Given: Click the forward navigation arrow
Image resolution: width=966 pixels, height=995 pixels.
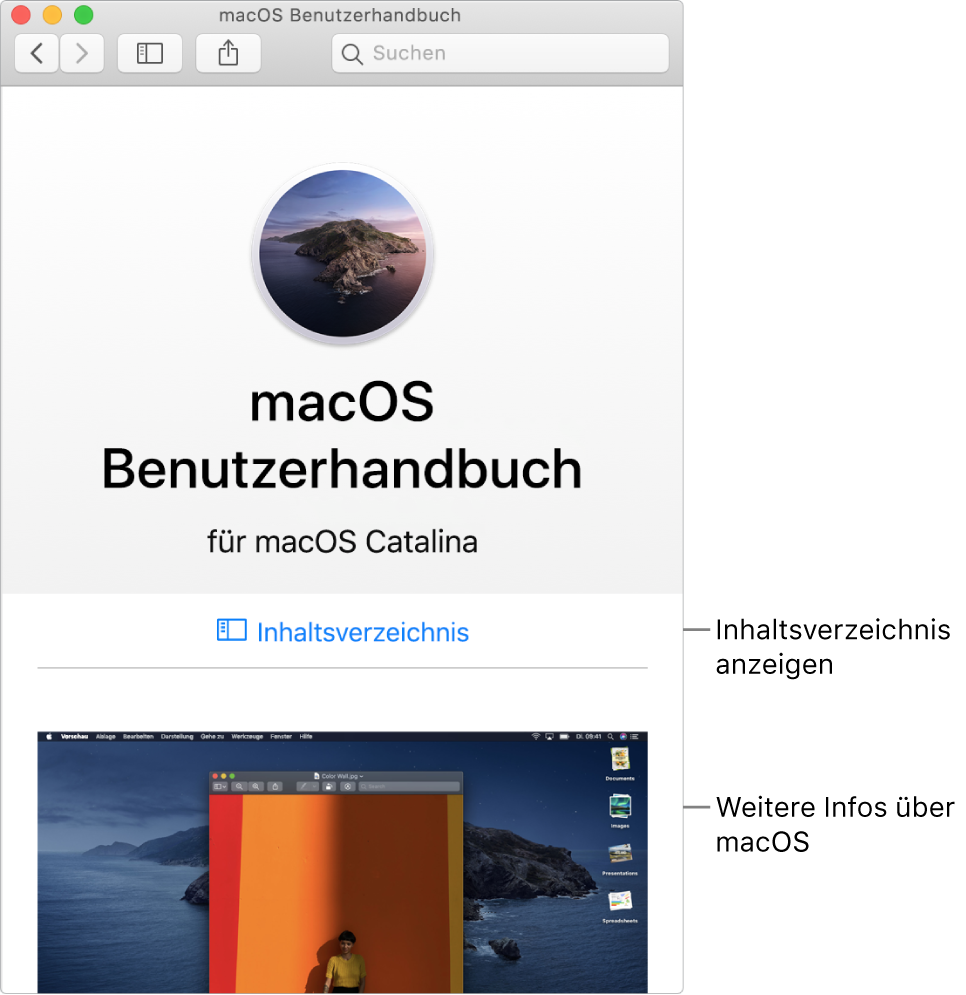Looking at the screenshot, I should coord(82,54).
